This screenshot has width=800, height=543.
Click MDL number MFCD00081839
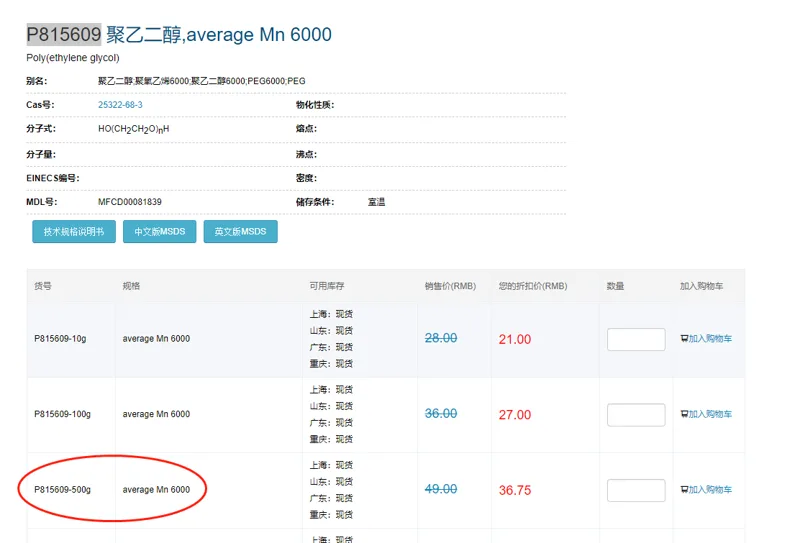coord(130,202)
